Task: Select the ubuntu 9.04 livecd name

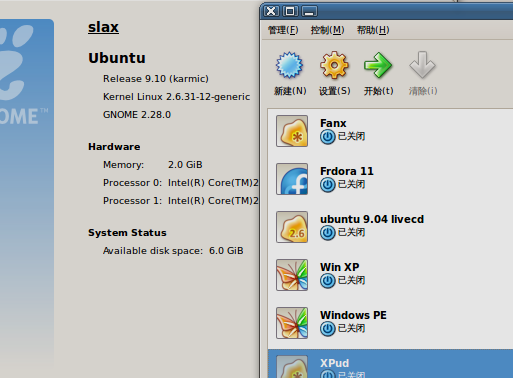Action: pyautogui.click(x=372, y=219)
